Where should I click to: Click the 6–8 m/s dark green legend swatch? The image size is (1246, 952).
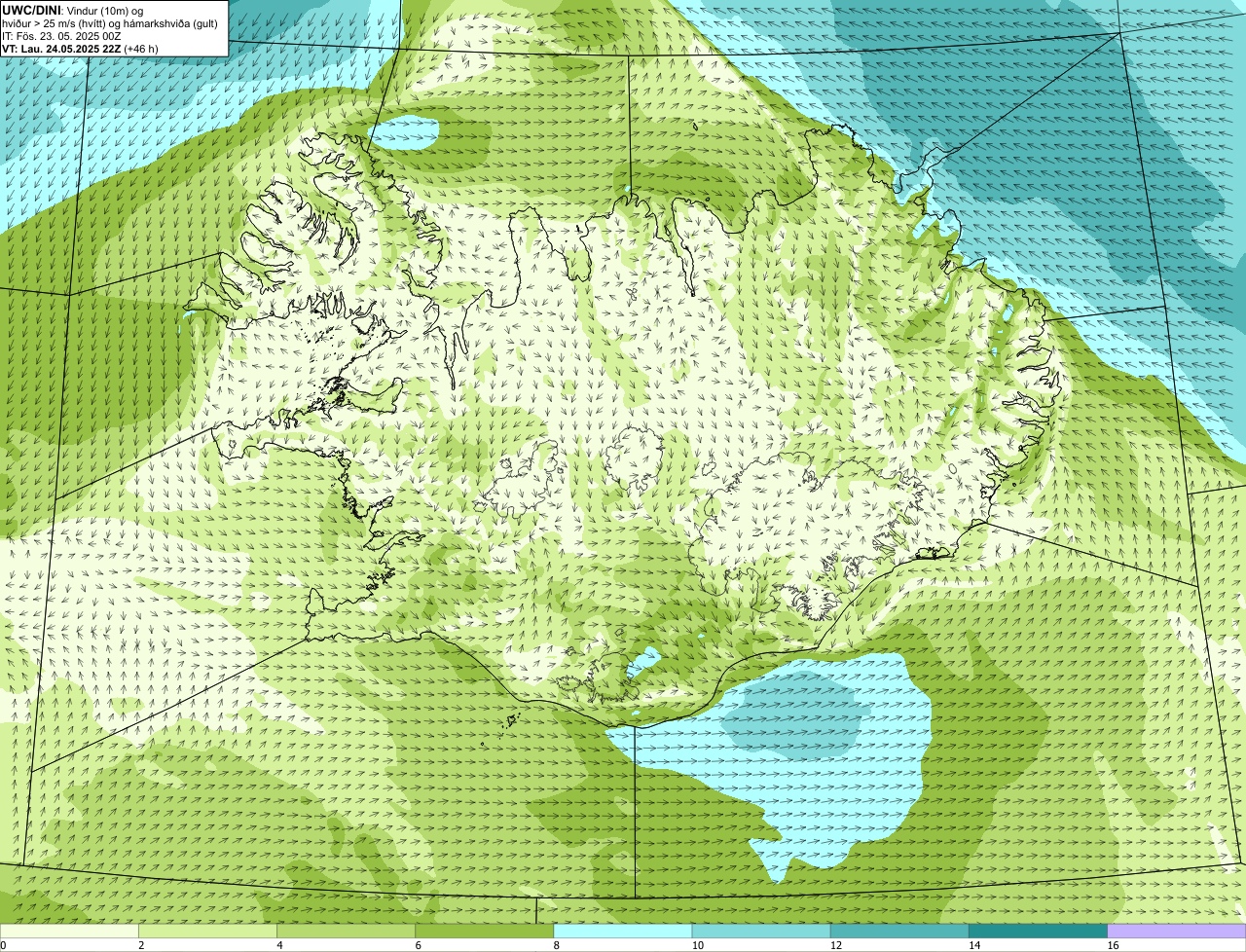pos(485,931)
